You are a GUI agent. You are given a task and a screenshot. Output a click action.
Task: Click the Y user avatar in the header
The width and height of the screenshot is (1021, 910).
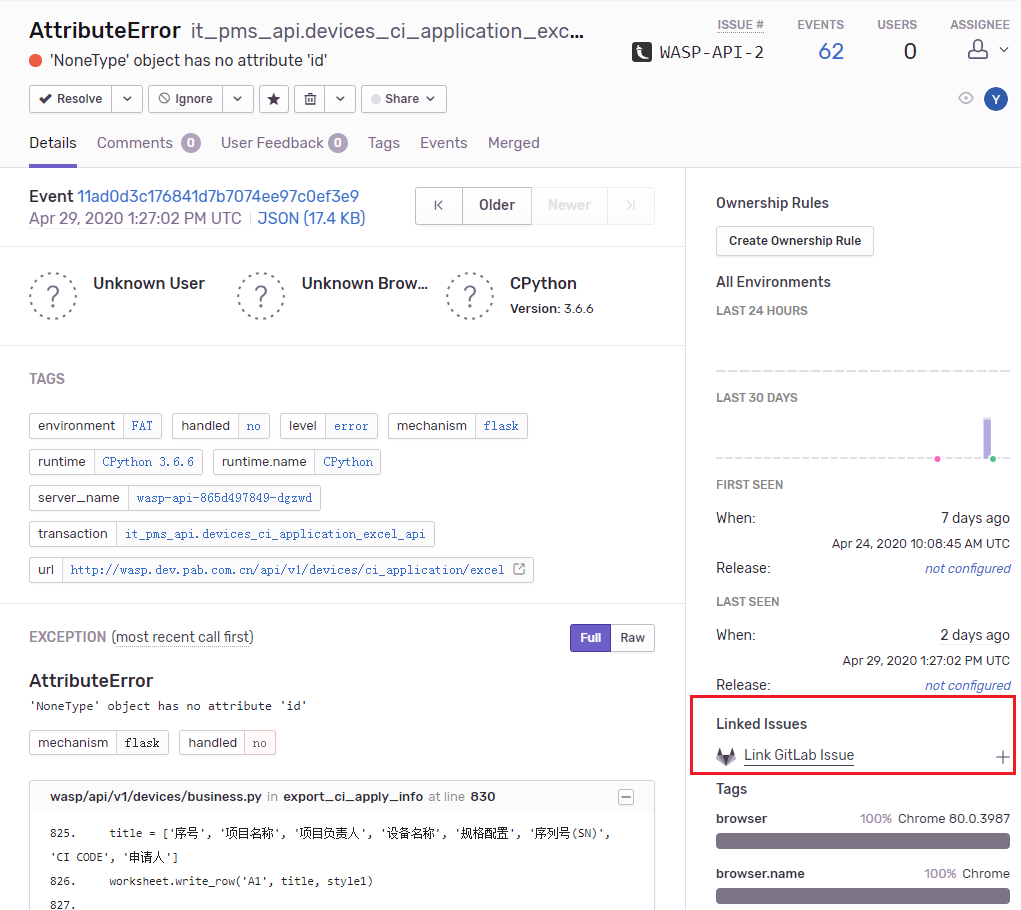[x=995, y=99]
